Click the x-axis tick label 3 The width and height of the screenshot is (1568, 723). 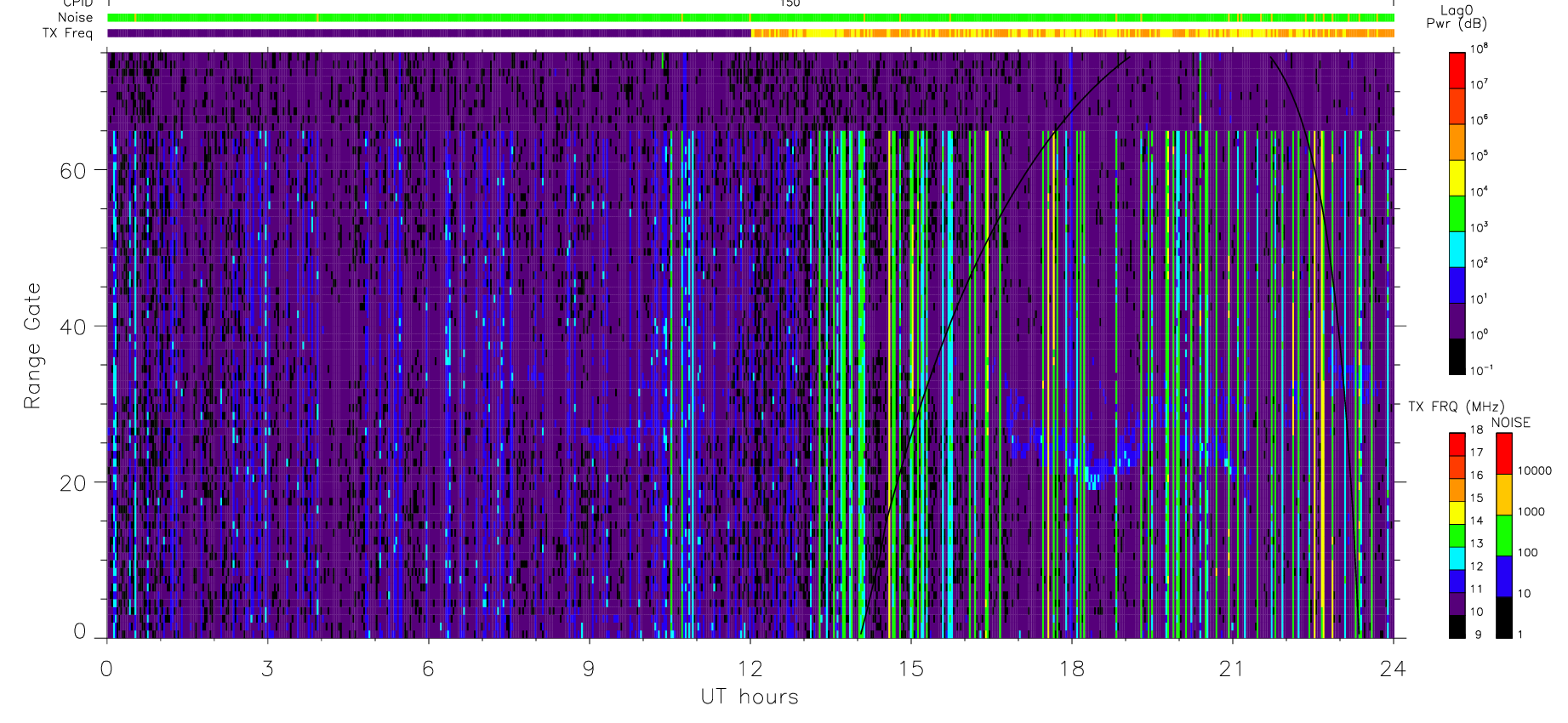click(267, 669)
